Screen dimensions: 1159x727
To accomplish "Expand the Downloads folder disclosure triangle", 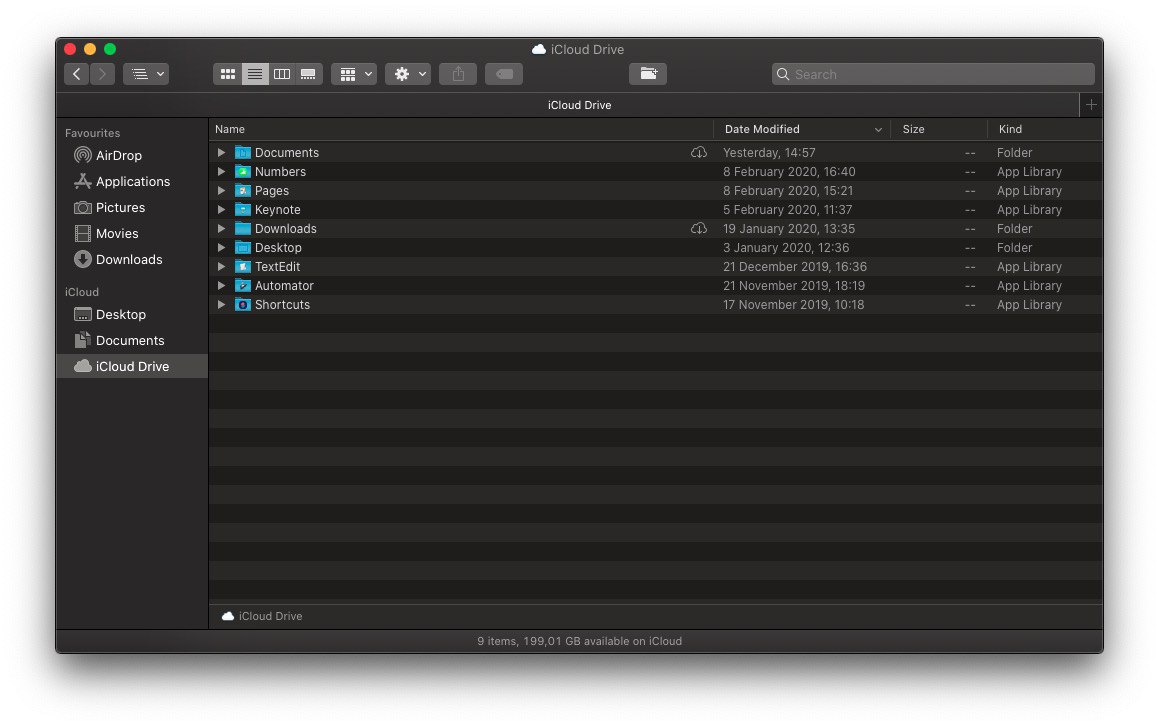I will tap(221, 229).
